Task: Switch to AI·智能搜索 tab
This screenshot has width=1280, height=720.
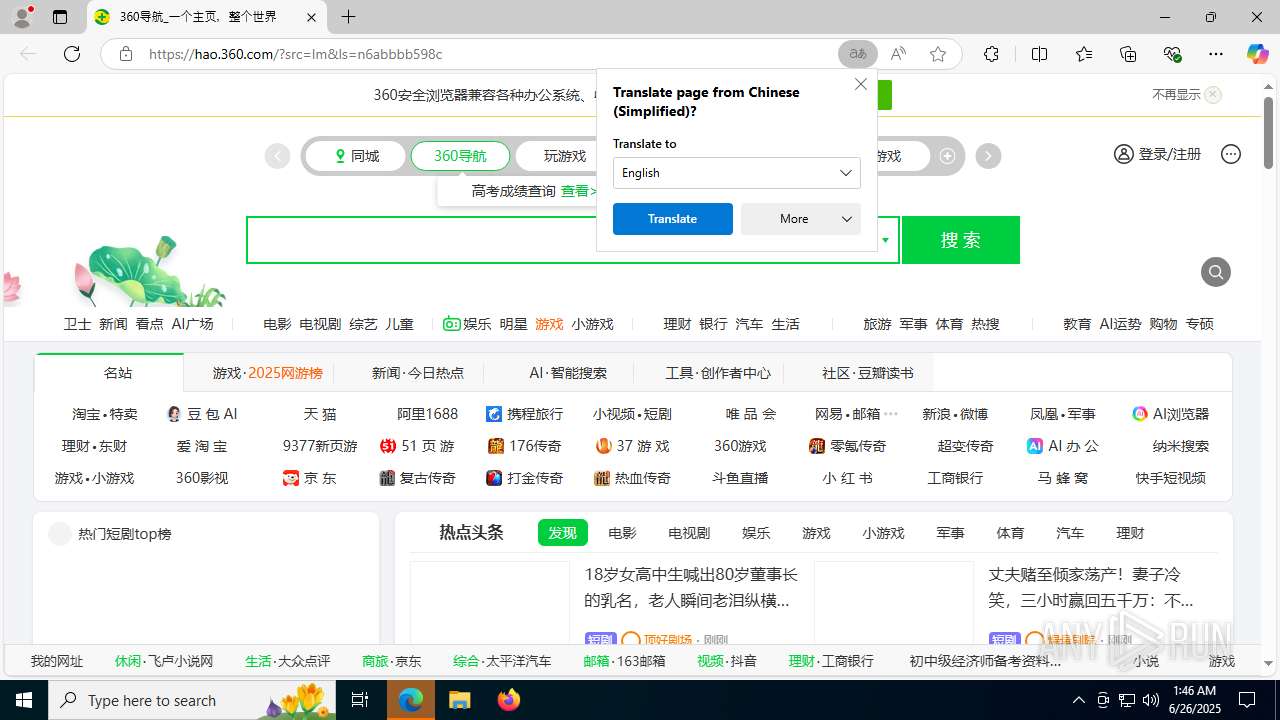Action: [568, 373]
